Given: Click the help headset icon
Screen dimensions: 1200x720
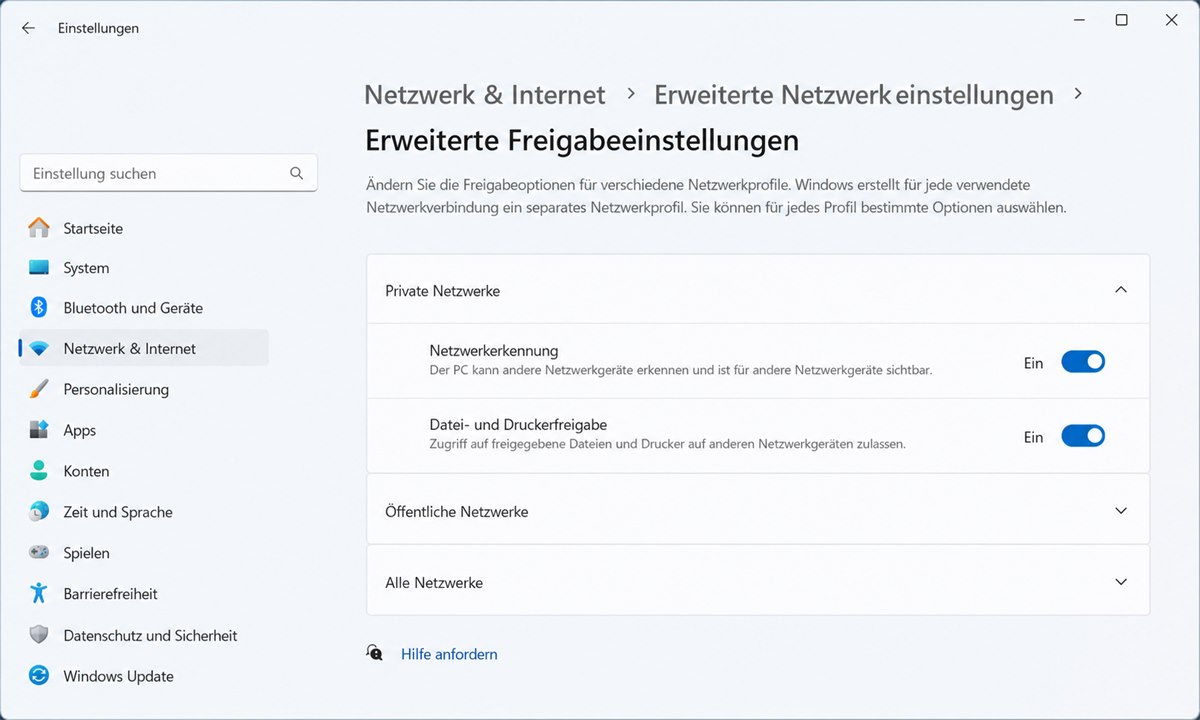Looking at the screenshot, I should pos(375,654).
